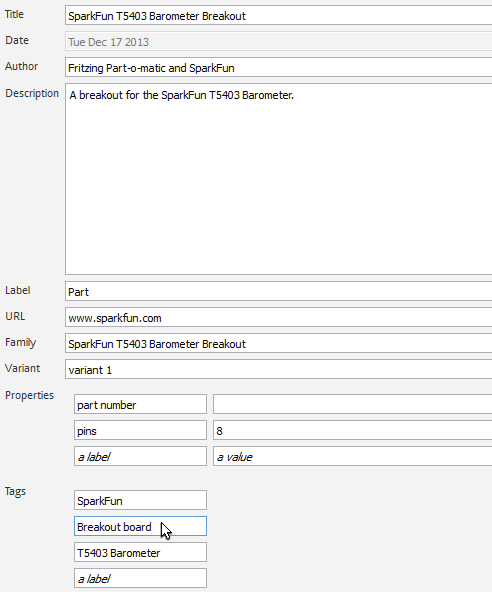The width and height of the screenshot is (492, 592).
Task: Select the 'part number' property name field
Action: [x=140, y=404]
